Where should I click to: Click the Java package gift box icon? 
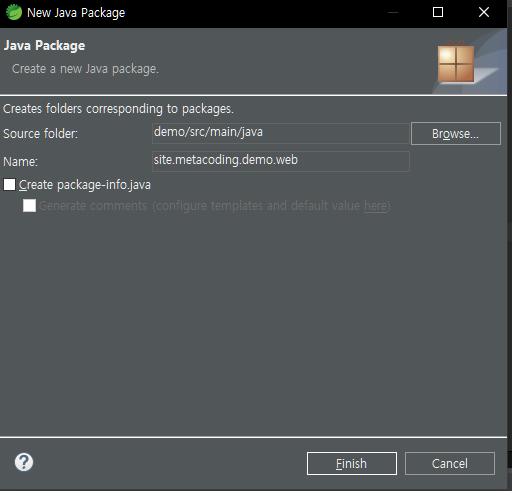click(x=456, y=62)
